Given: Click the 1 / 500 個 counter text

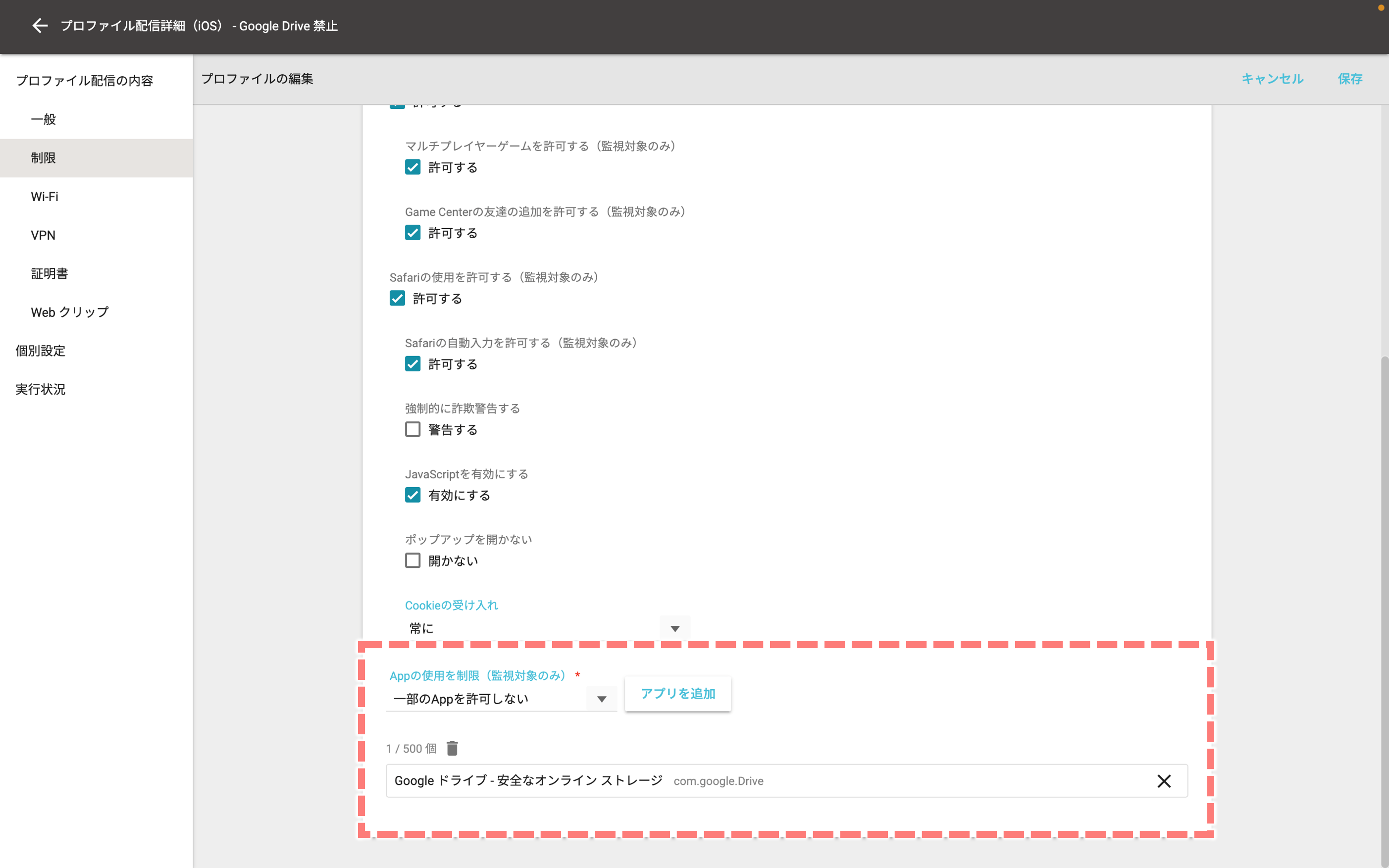Looking at the screenshot, I should (411, 749).
